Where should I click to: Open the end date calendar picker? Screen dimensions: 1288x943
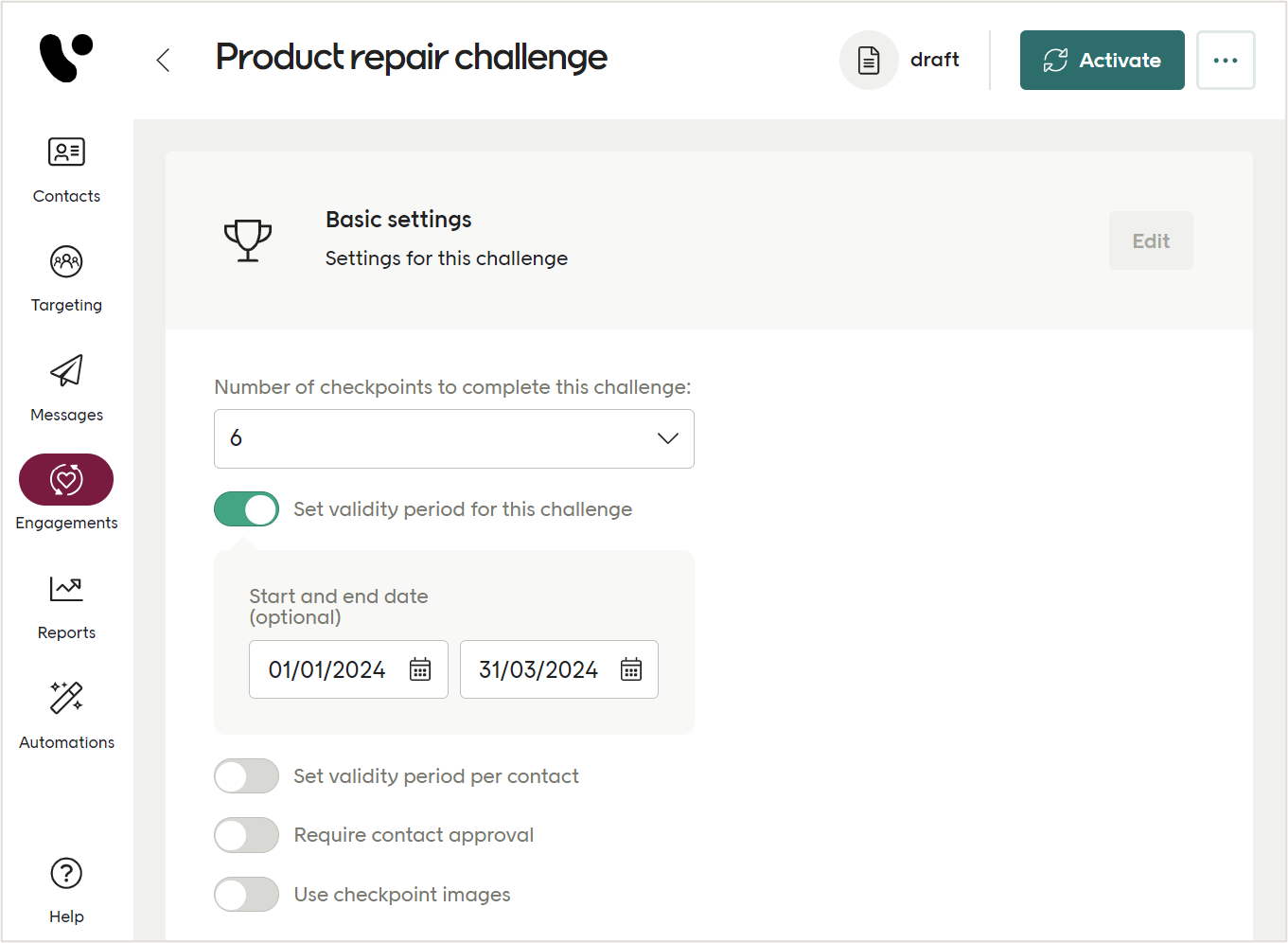point(630,669)
